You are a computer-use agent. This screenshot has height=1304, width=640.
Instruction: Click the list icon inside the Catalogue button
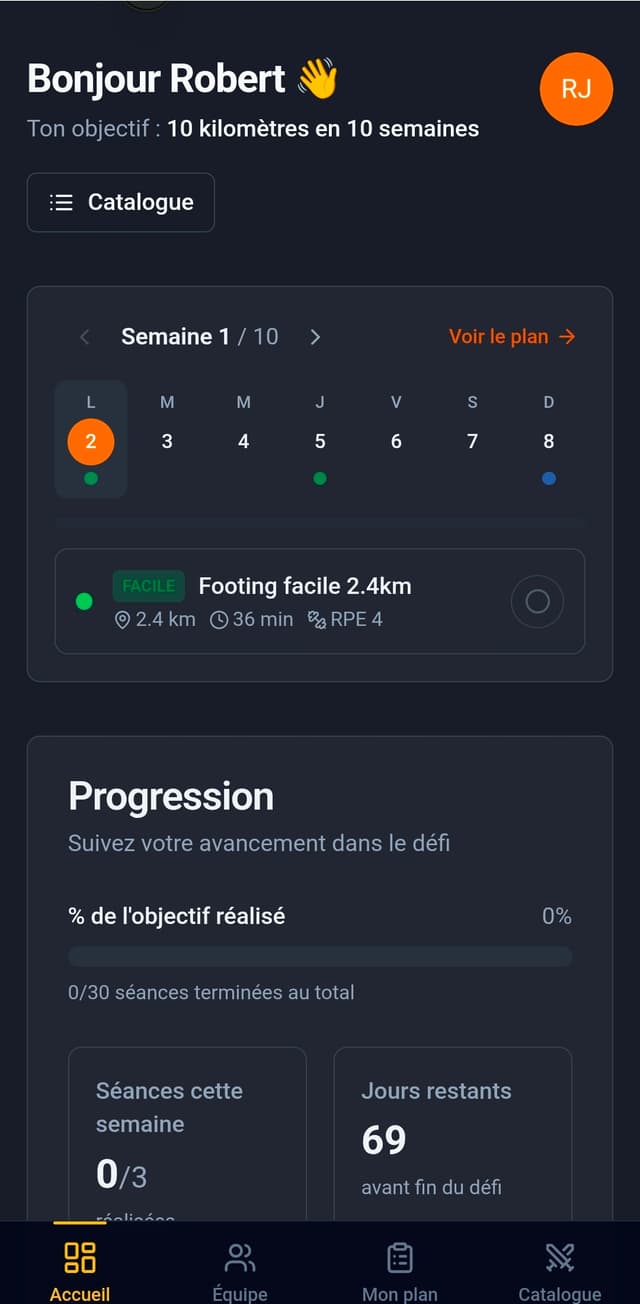click(61, 202)
